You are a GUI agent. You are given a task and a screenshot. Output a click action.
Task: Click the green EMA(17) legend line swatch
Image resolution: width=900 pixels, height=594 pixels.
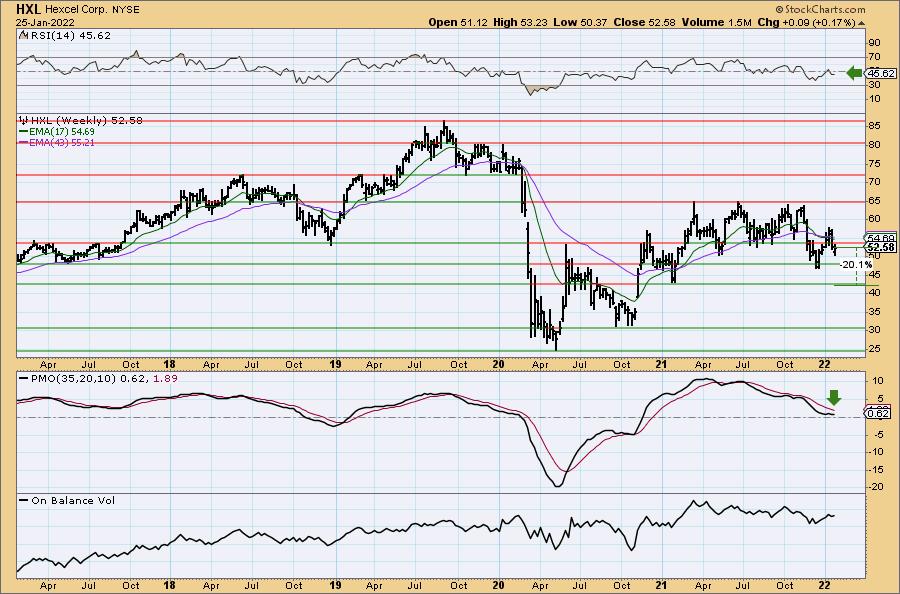pos(24,131)
